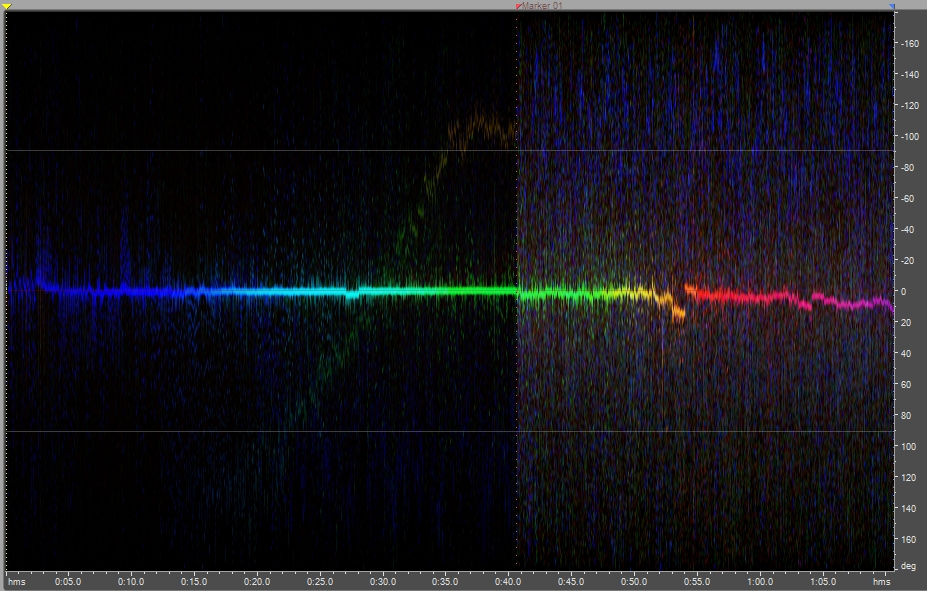This screenshot has width=927, height=591.
Task: Click the -120 degree scale label
Action: click(910, 106)
